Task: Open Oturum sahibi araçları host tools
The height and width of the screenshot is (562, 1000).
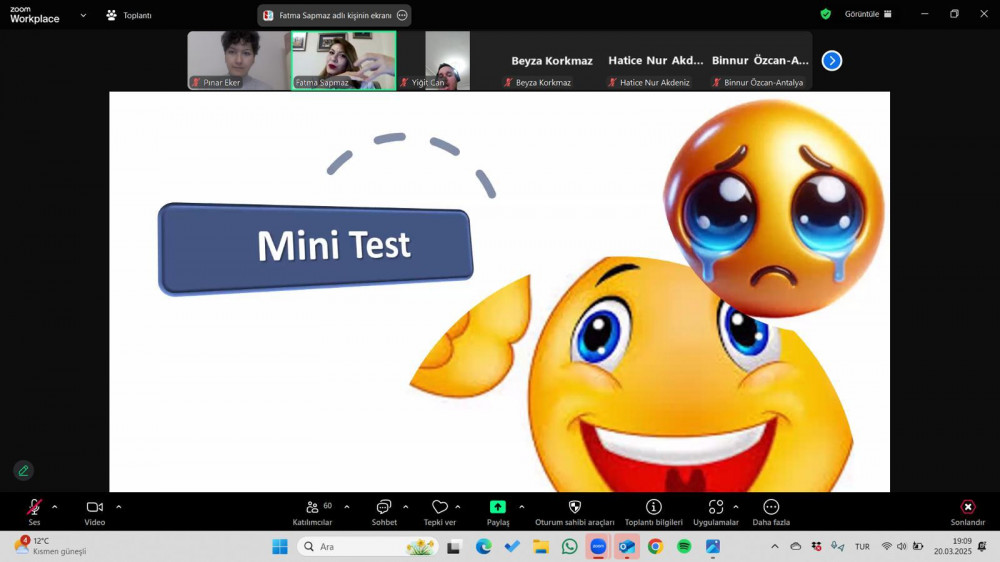Action: tap(575, 512)
